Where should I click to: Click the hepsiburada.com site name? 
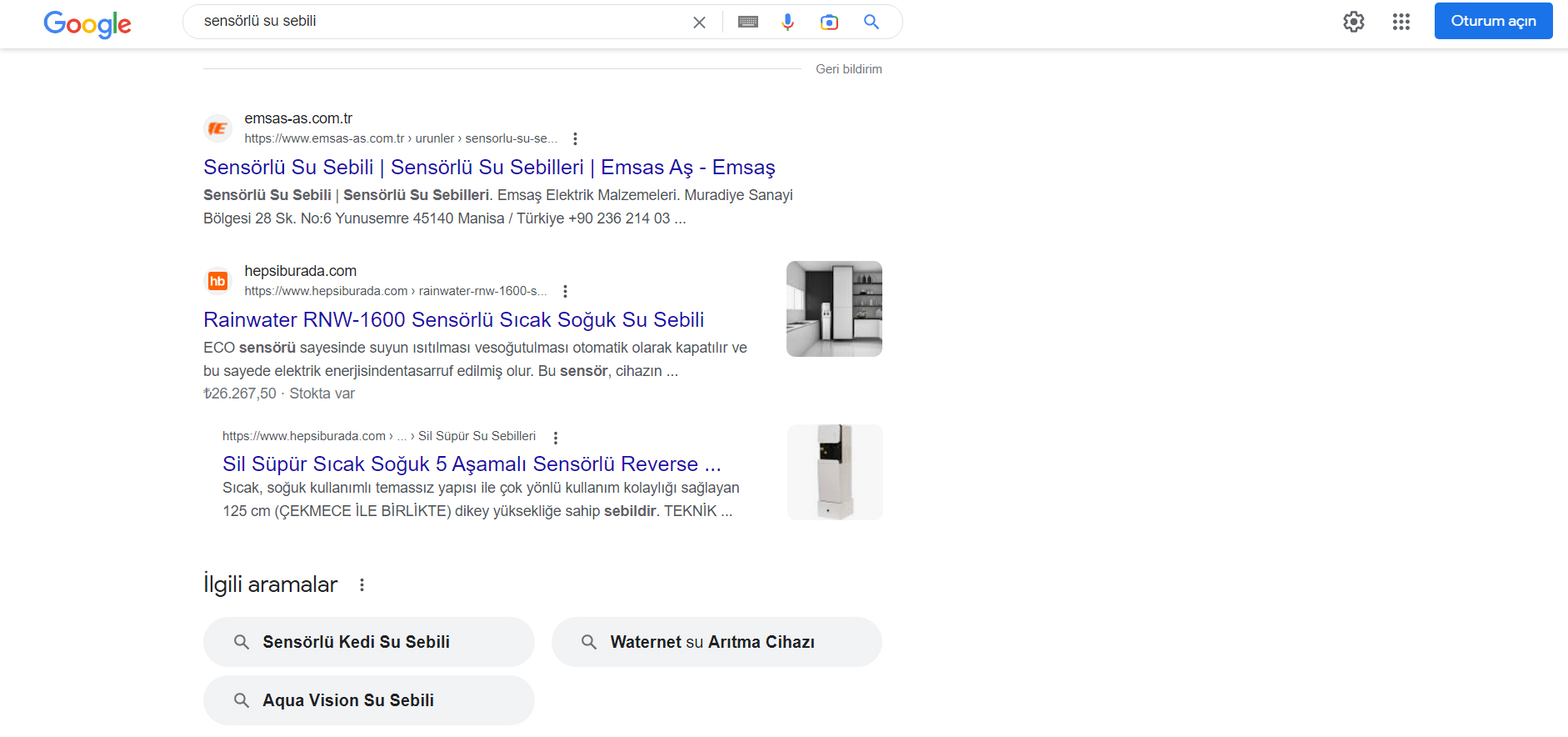300,271
